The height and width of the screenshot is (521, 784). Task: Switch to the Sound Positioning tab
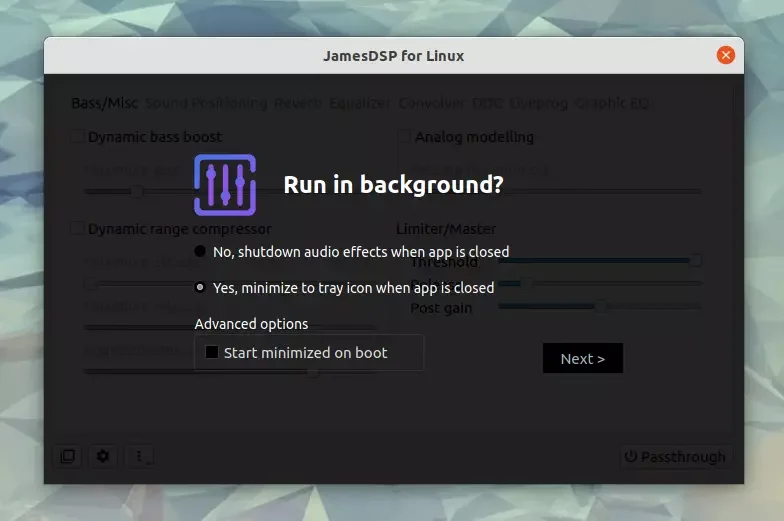click(206, 103)
